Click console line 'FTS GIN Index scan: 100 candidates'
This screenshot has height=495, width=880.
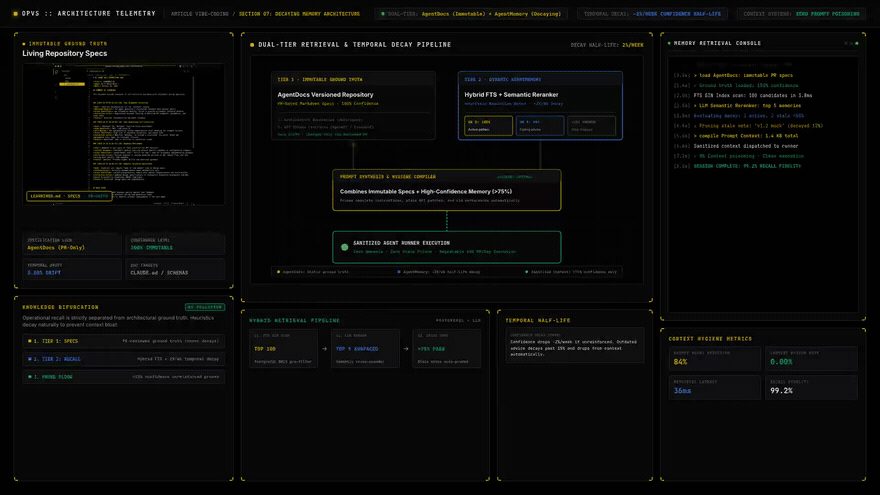(753, 95)
